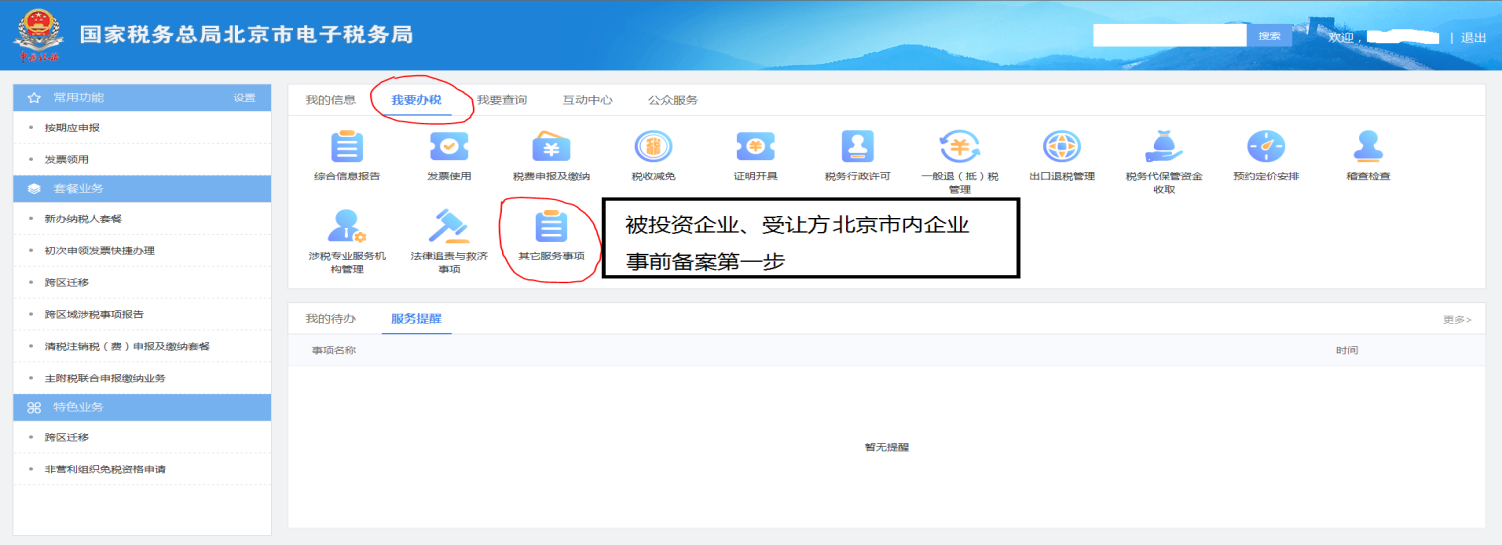Switch to the 我的信息 tab

click(330, 100)
